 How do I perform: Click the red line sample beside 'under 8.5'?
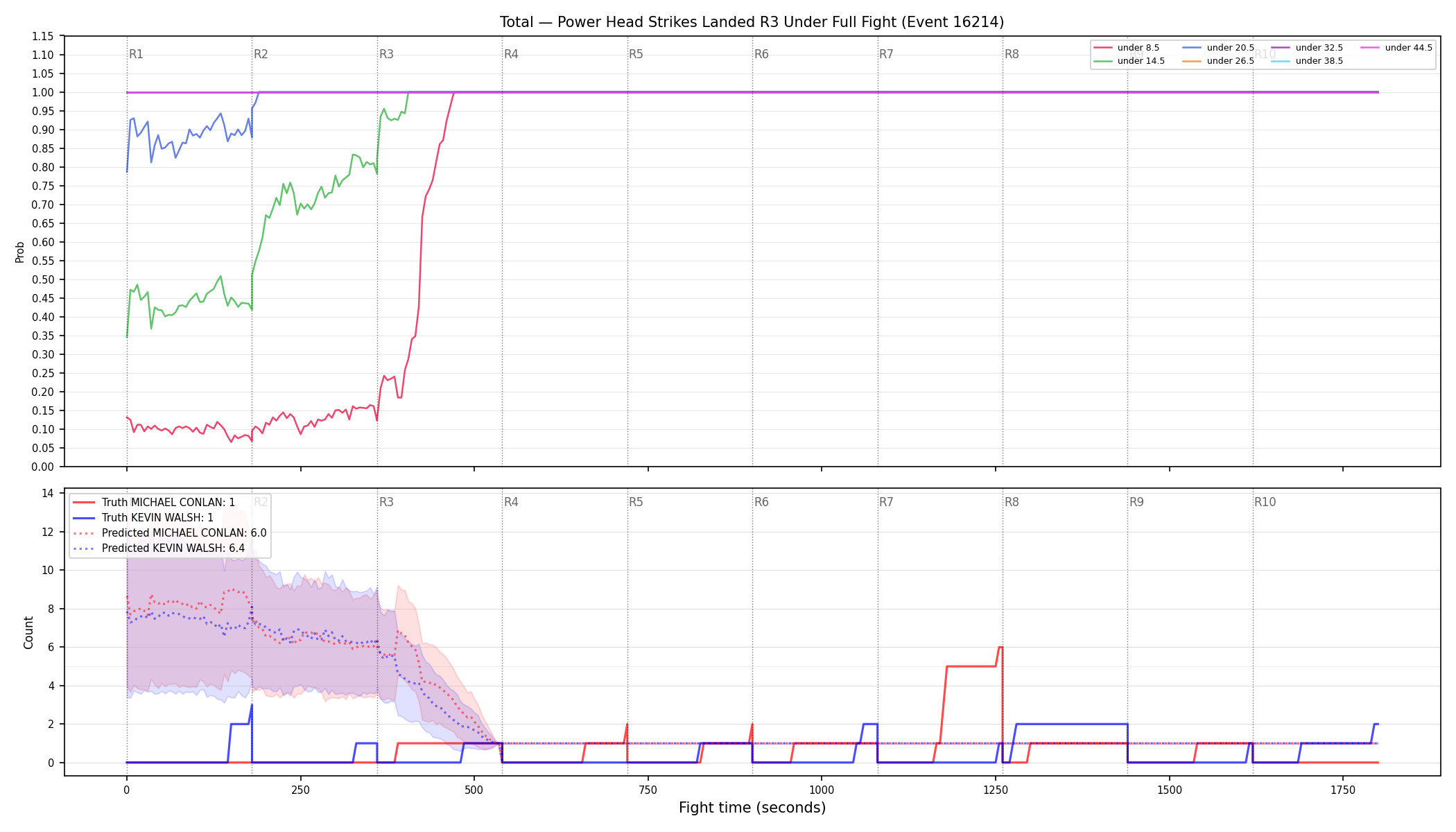[x=1103, y=48]
